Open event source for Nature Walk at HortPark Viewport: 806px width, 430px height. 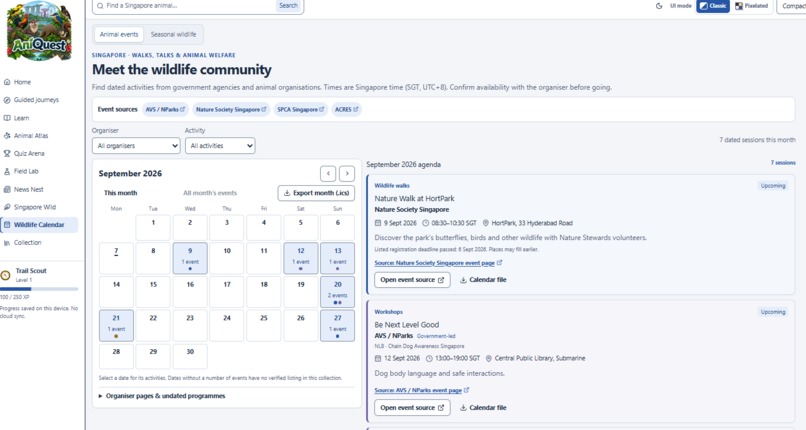(412, 280)
